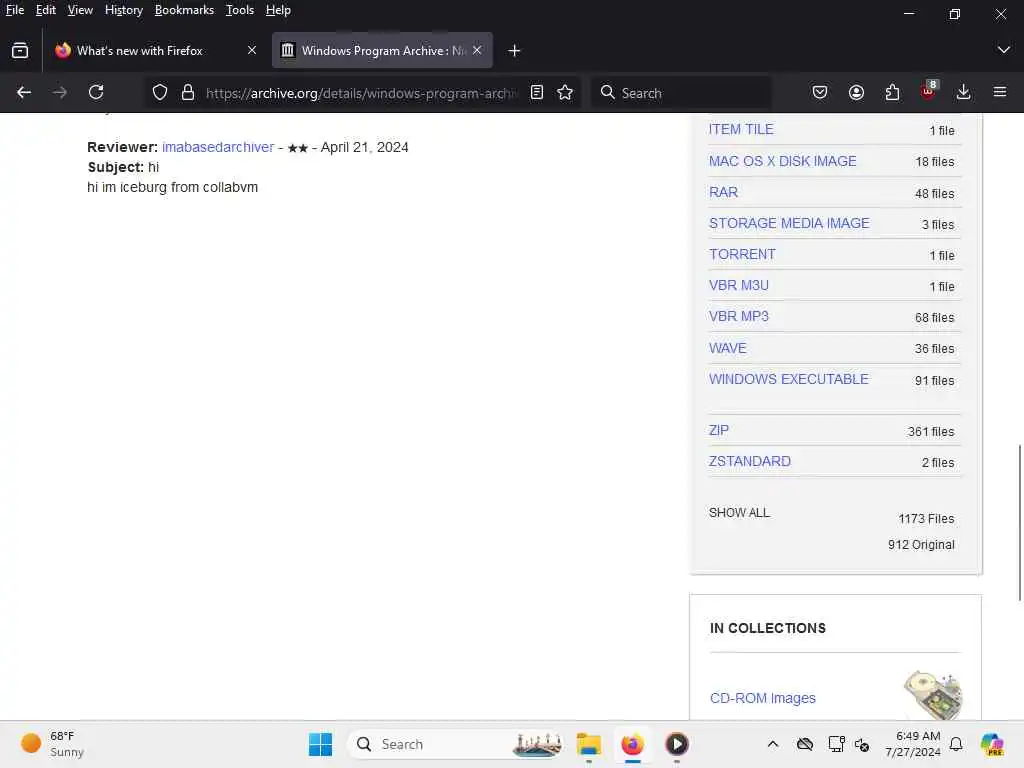Select Windows Program Archive tab
Viewport: 1024px width, 768px height.
coord(382,50)
